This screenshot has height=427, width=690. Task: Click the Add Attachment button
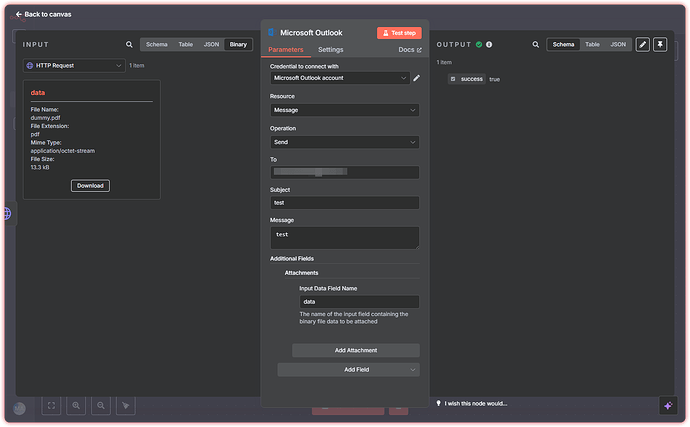coord(356,350)
